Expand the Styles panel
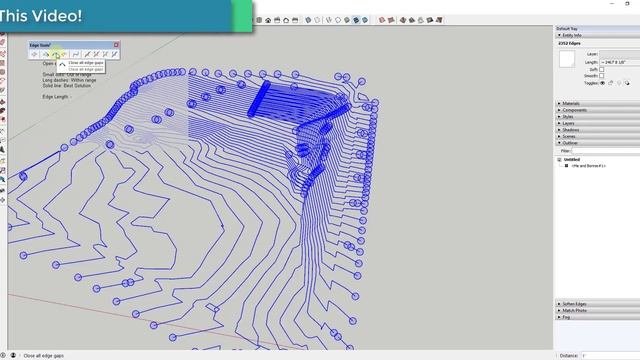 (597, 117)
